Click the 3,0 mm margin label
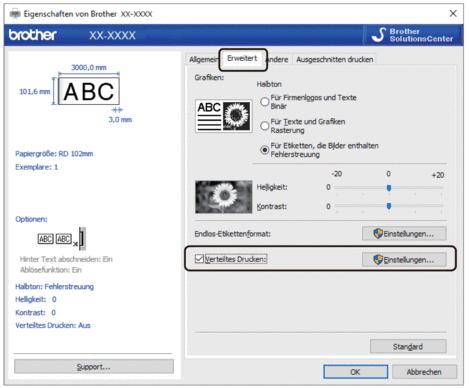This screenshot has width=469, height=388. [120, 119]
